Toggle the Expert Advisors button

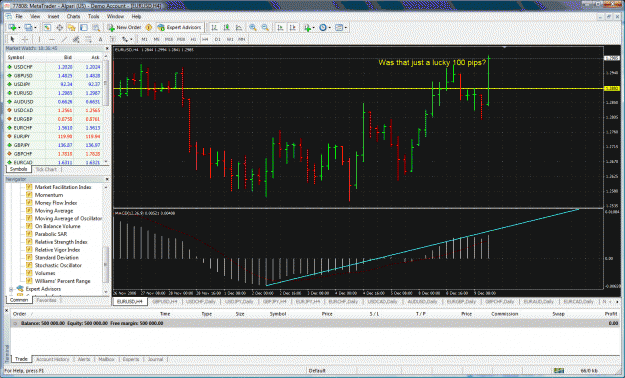(179, 28)
